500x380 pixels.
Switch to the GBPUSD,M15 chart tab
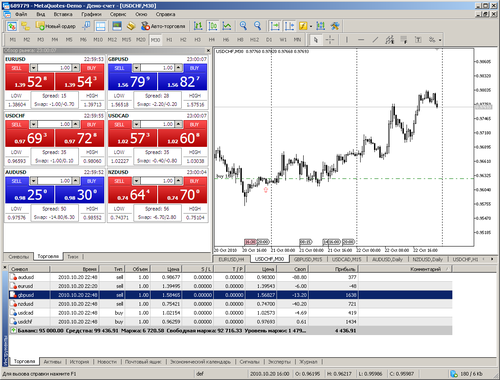(308, 259)
